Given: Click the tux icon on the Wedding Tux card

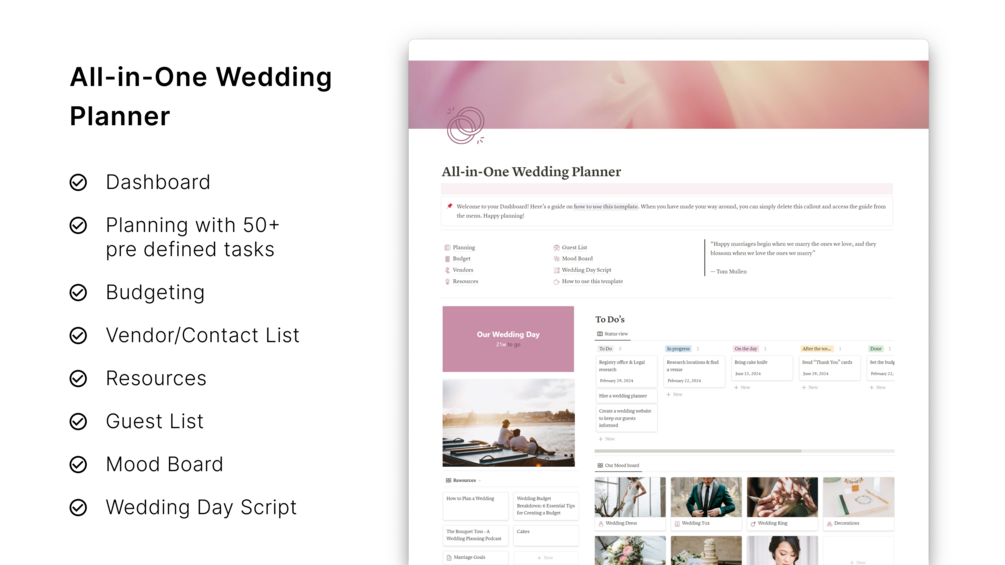Looking at the screenshot, I should [677, 523].
